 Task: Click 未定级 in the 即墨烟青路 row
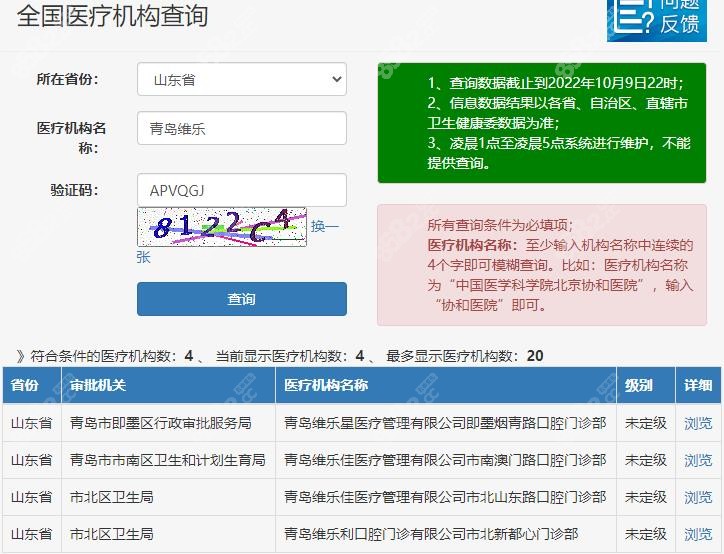[x=646, y=423]
